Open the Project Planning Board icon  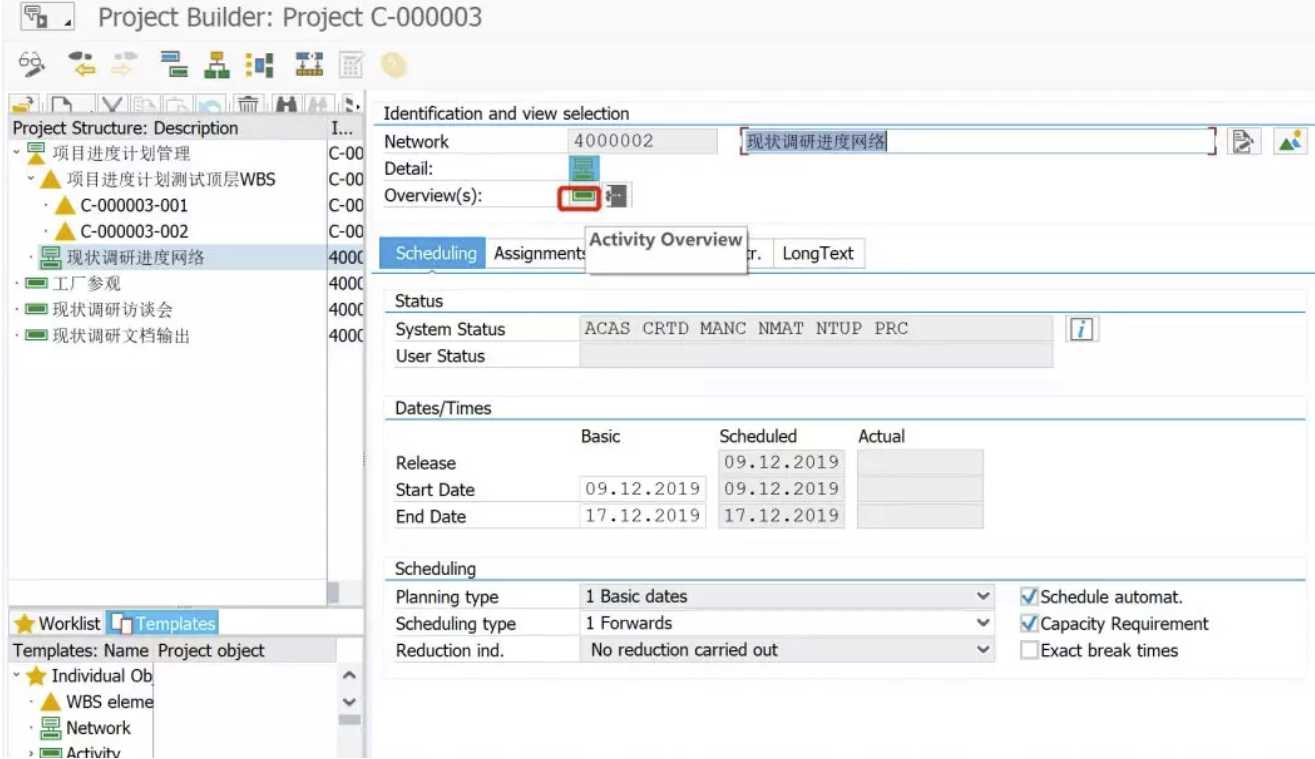(260, 65)
